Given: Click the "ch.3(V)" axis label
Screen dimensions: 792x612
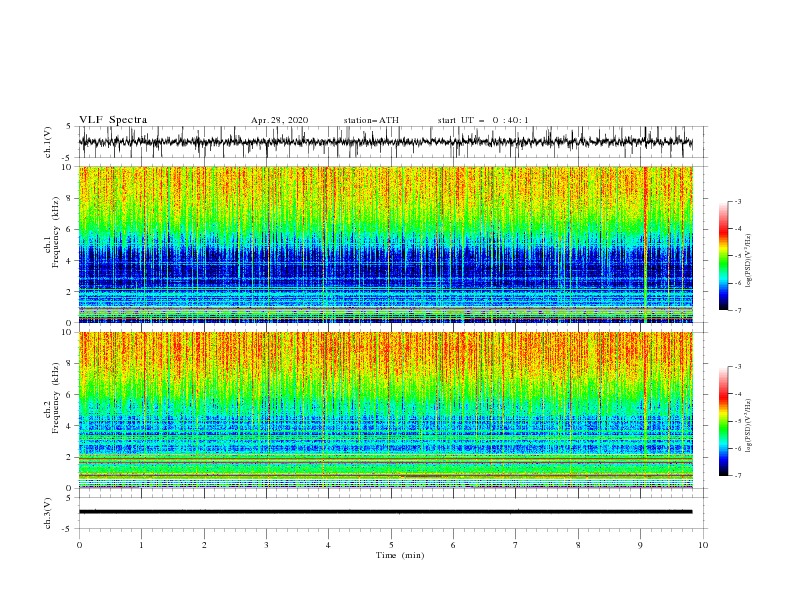Looking at the screenshot, I should pyautogui.click(x=48, y=513).
